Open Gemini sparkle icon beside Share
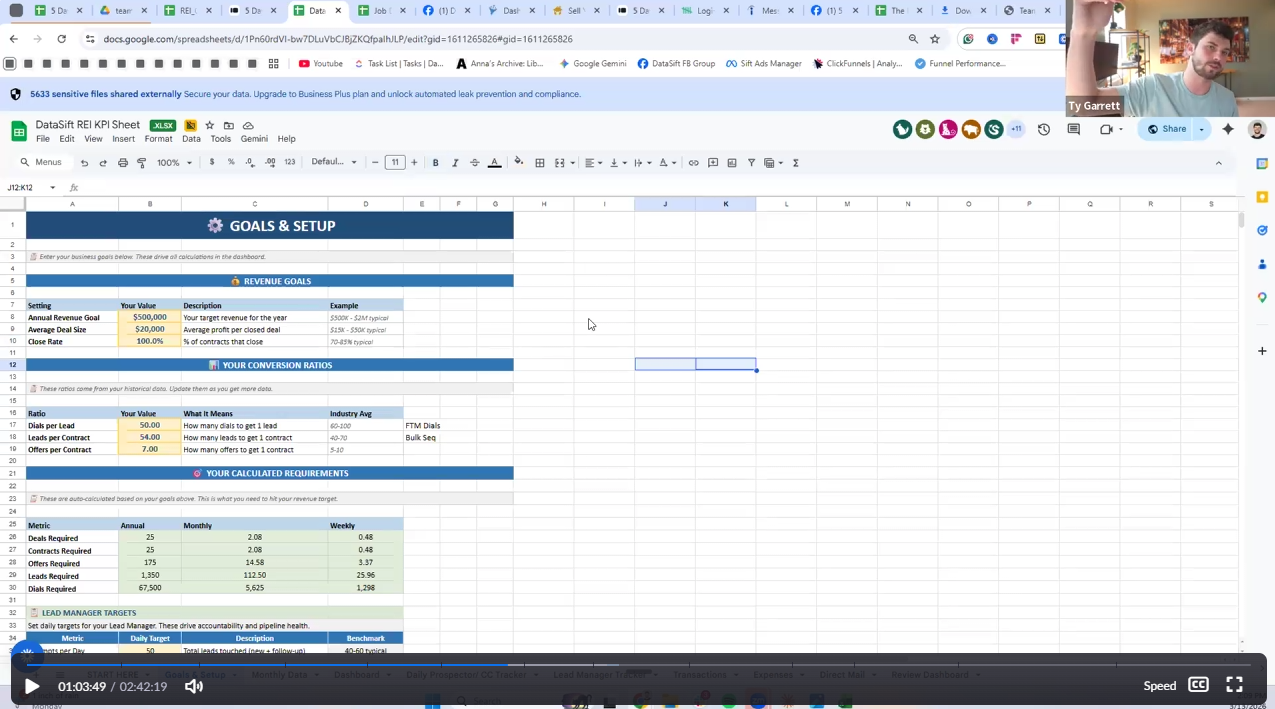Screen dimensions: 1275x709 pyautogui.click(x=1228, y=129)
